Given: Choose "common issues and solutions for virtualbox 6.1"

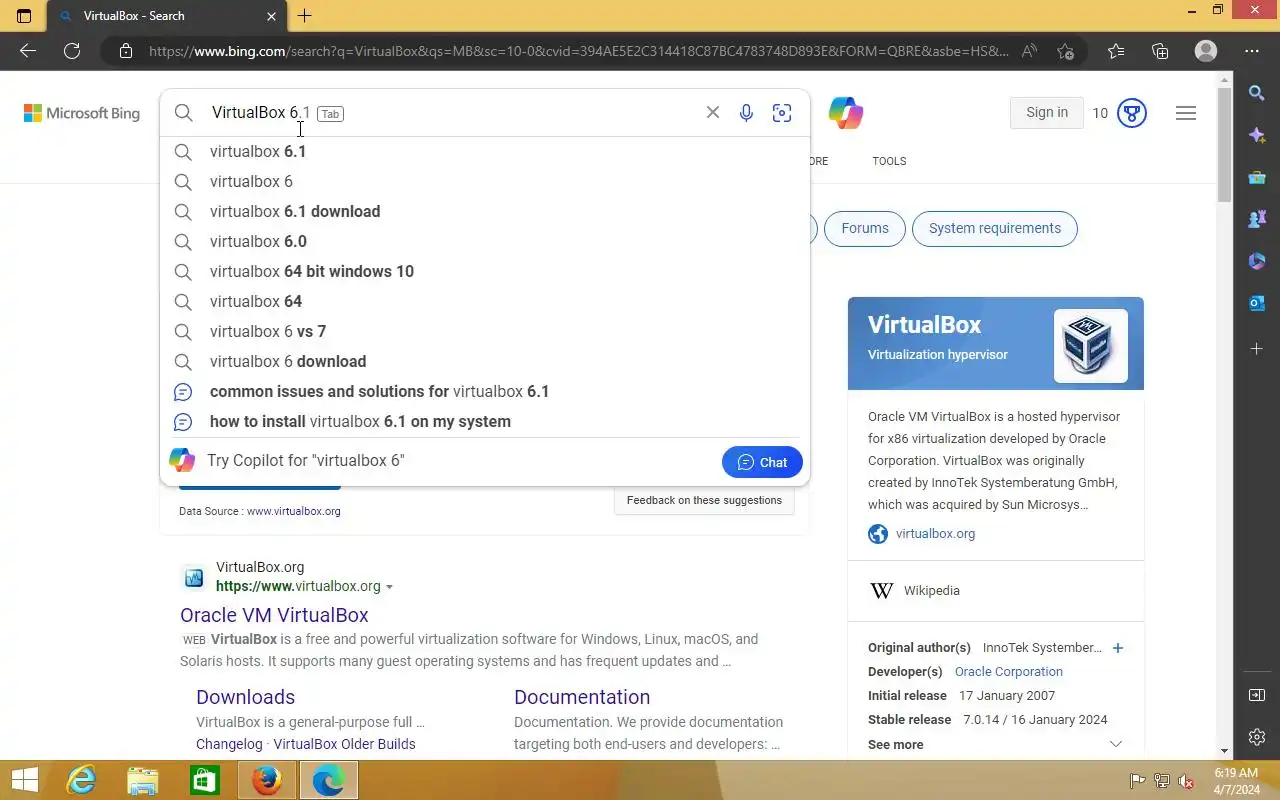Looking at the screenshot, I should tap(484, 391).
